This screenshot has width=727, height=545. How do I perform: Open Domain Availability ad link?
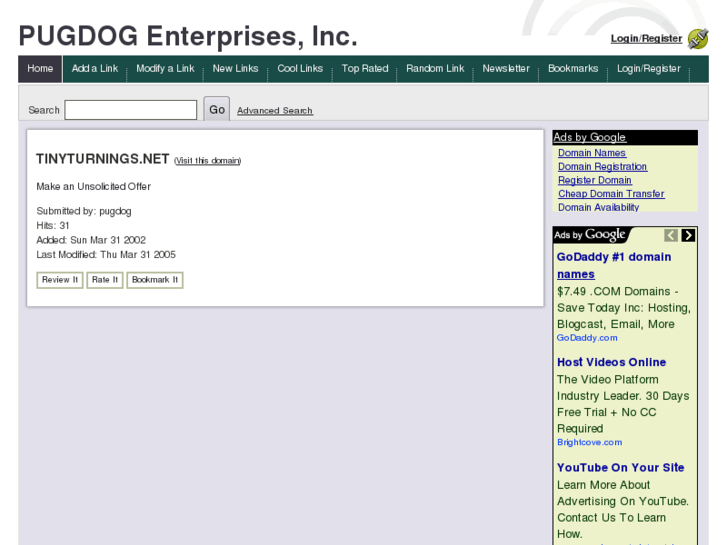[x=598, y=207]
